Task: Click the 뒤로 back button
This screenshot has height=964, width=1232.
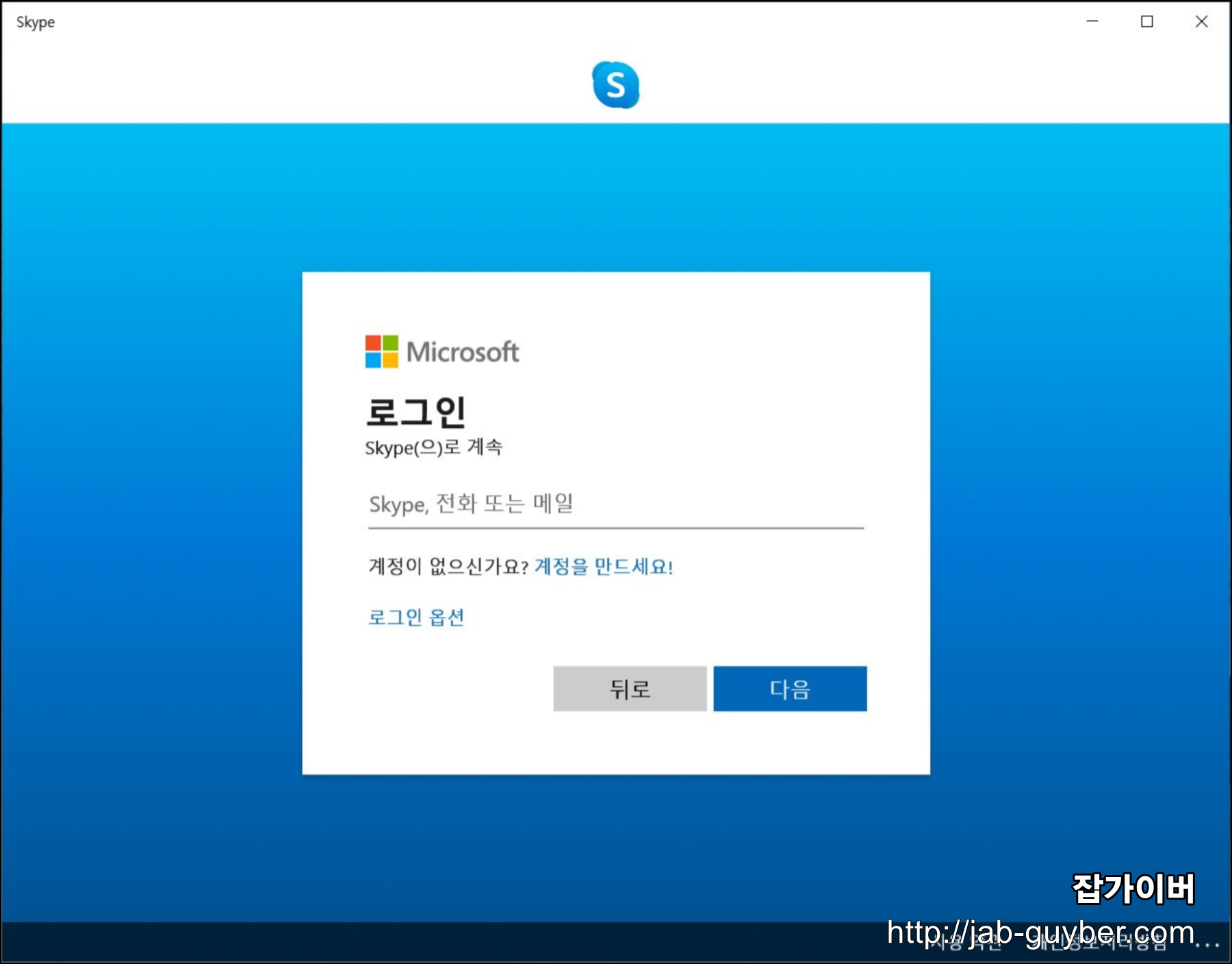Action: [x=630, y=689]
